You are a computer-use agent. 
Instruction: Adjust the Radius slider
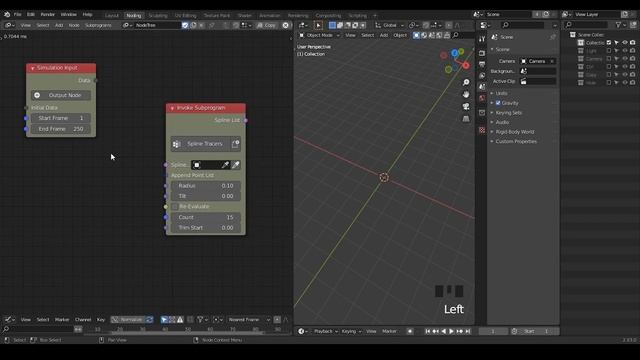click(x=206, y=186)
